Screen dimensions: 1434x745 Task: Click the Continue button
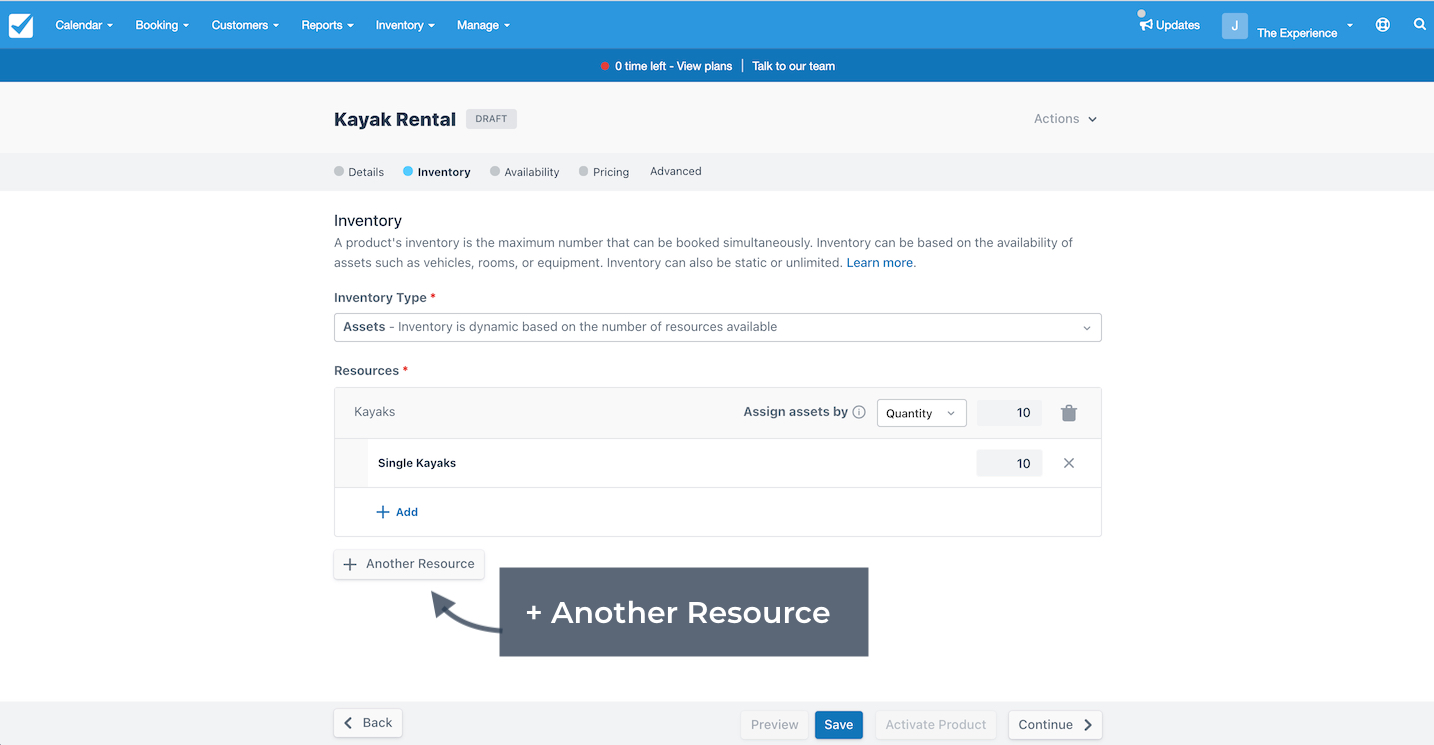pos(1055,725)
